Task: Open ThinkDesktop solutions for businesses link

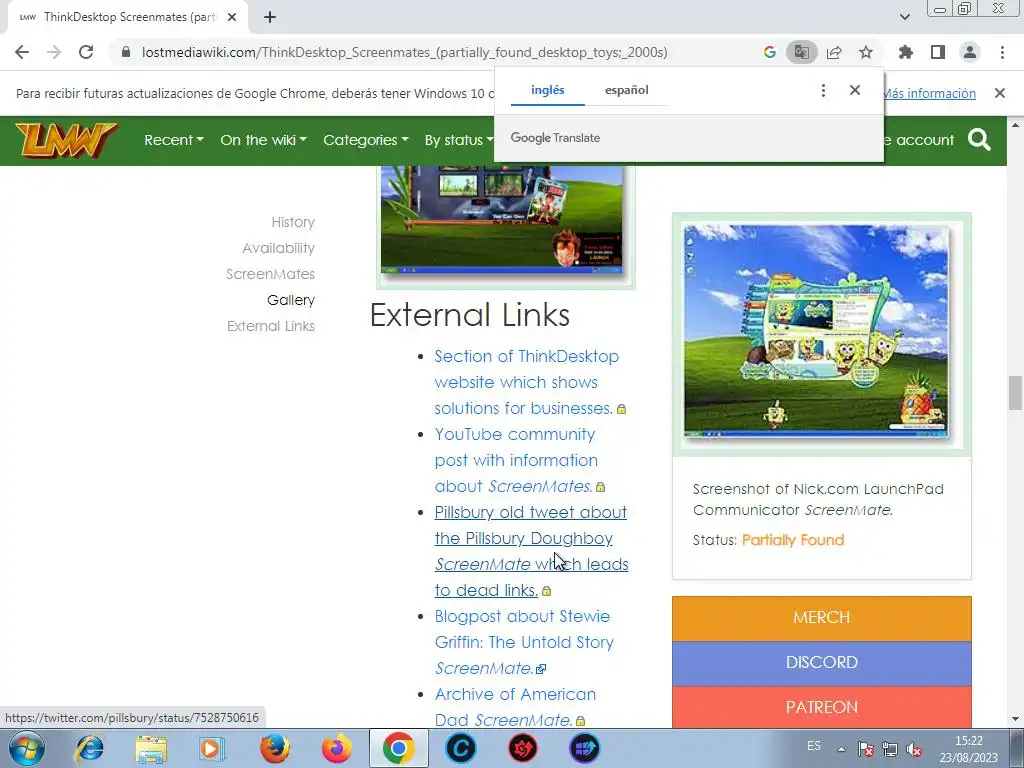Action: click(526, 382)
